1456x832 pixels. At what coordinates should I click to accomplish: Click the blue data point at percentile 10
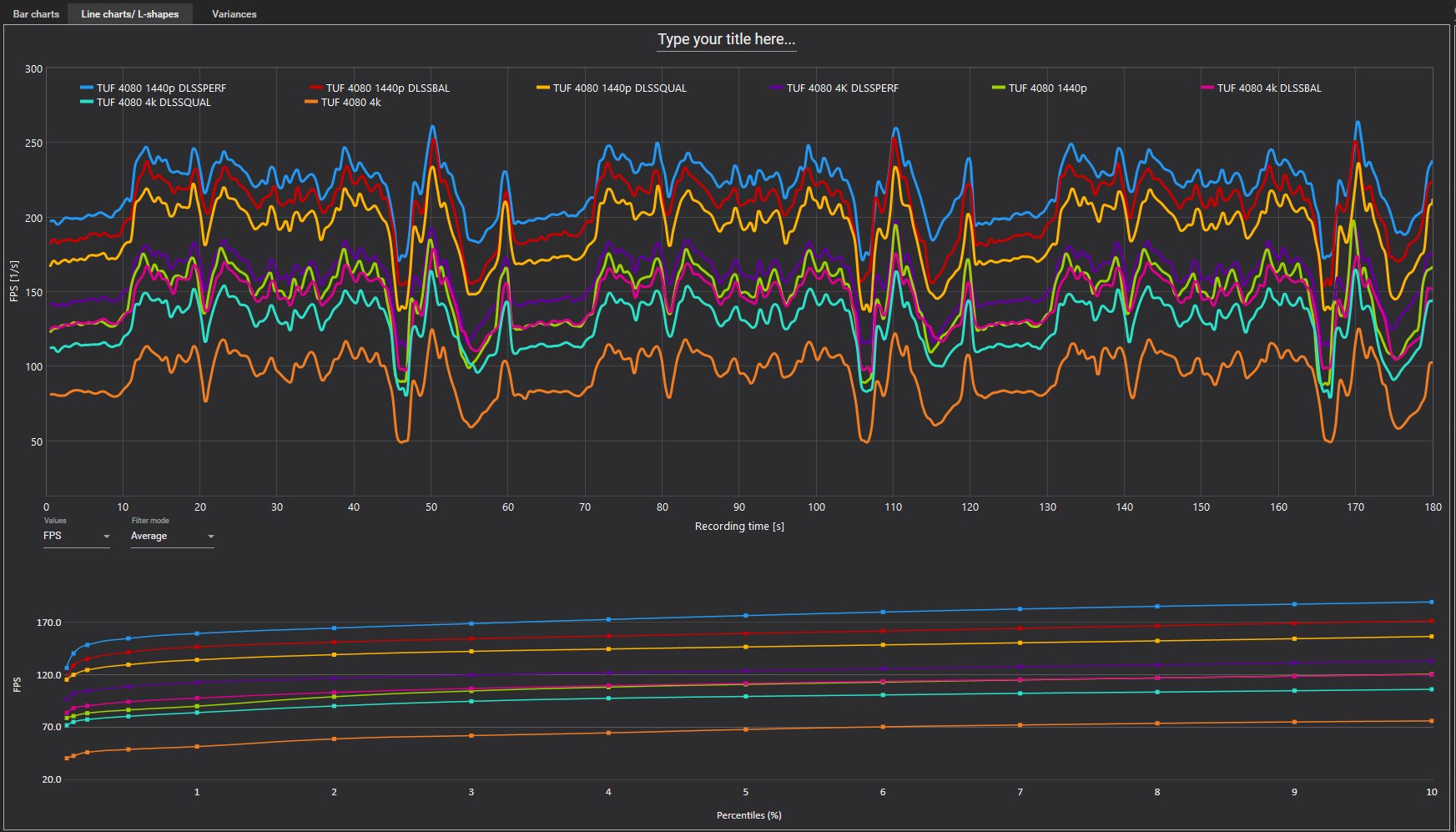pyautogui.click(x=1432, y=602)
